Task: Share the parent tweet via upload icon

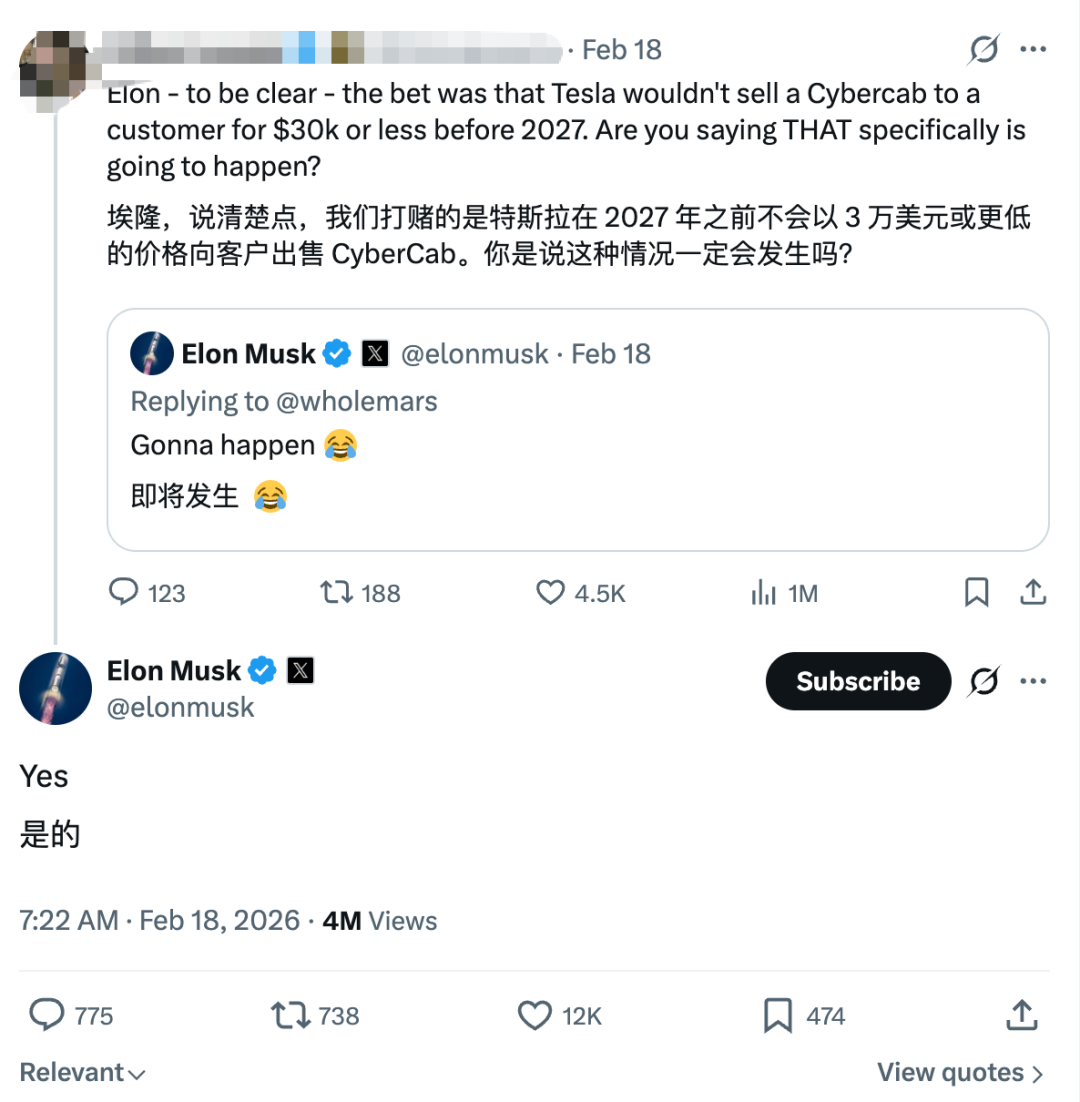Action: click(1032, 593)
